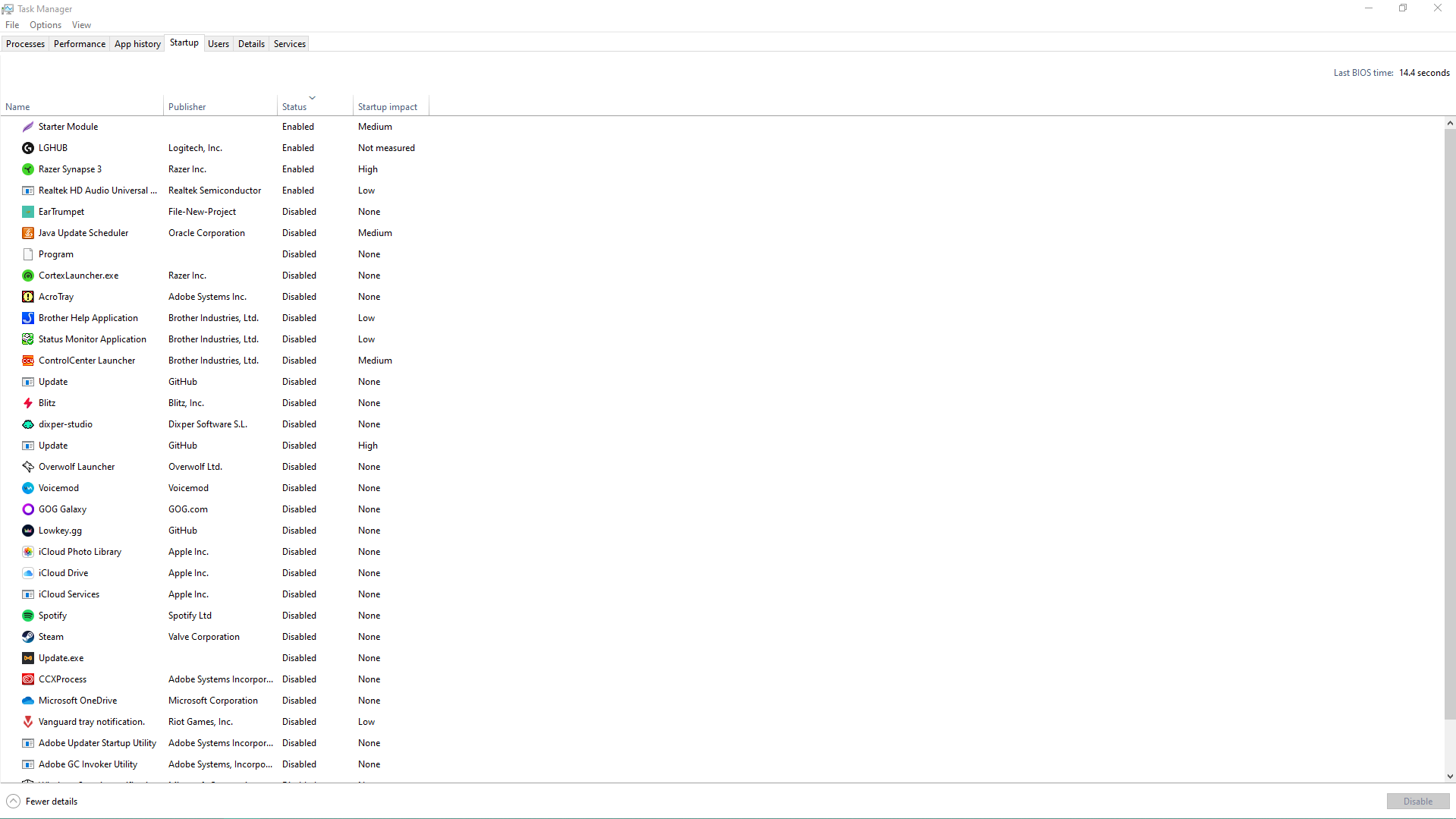Click the Blitz lightning icon

(28, 403)
